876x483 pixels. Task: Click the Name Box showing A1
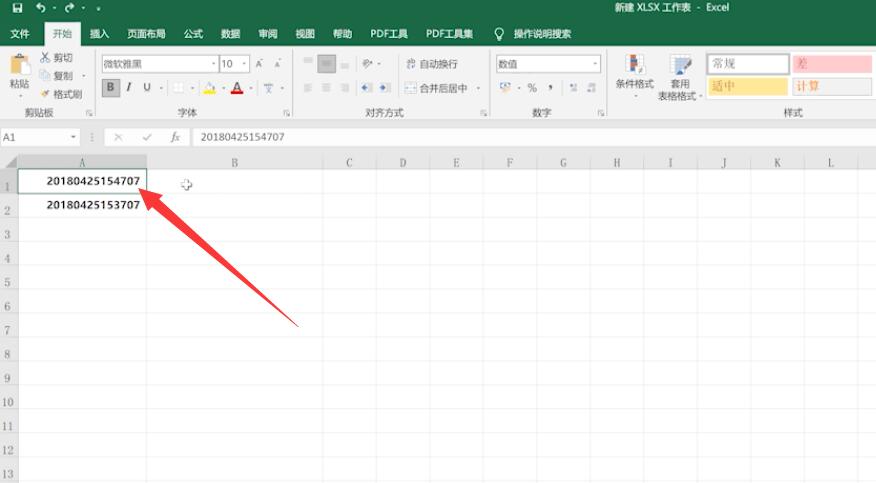point(40,137)
